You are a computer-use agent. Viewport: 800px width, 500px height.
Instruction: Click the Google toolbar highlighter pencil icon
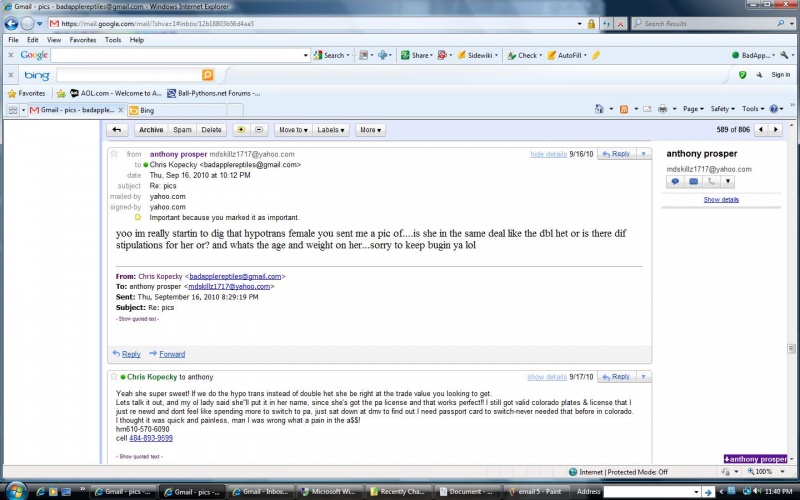click(596, 55)
